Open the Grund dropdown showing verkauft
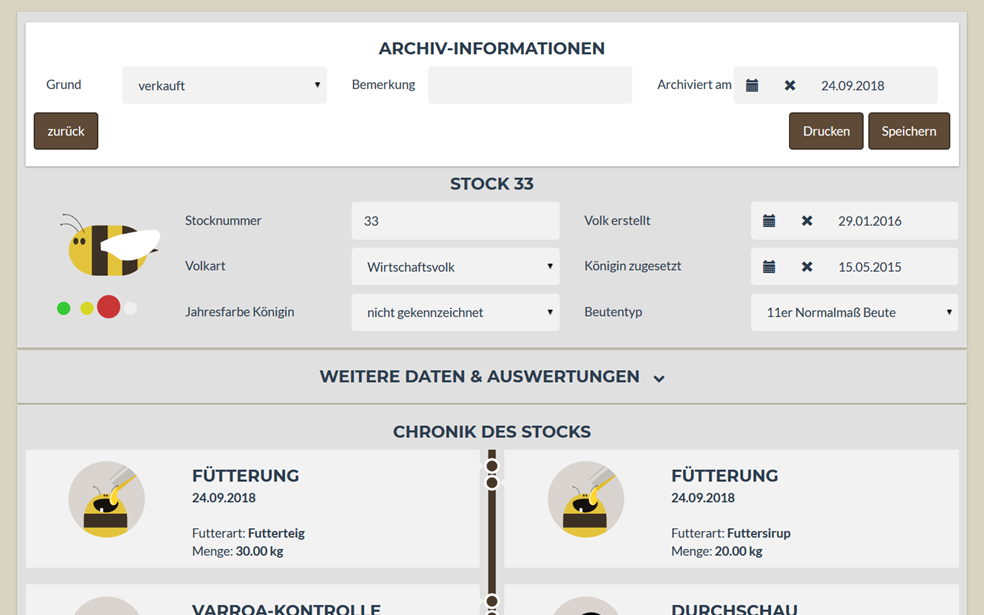This screenshot has height=615, width=984. (224, 85)
